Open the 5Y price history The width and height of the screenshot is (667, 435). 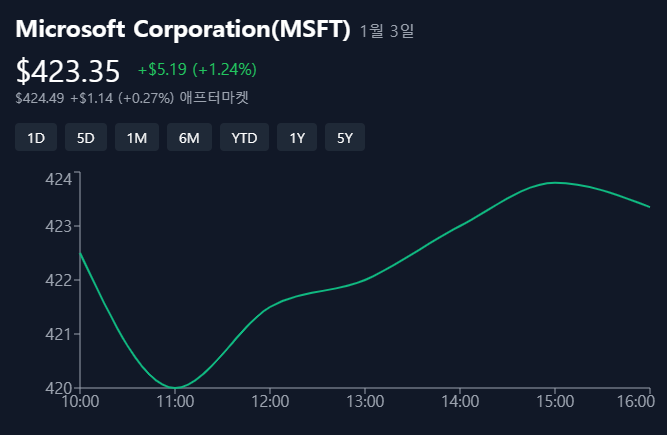pos(345,137)
